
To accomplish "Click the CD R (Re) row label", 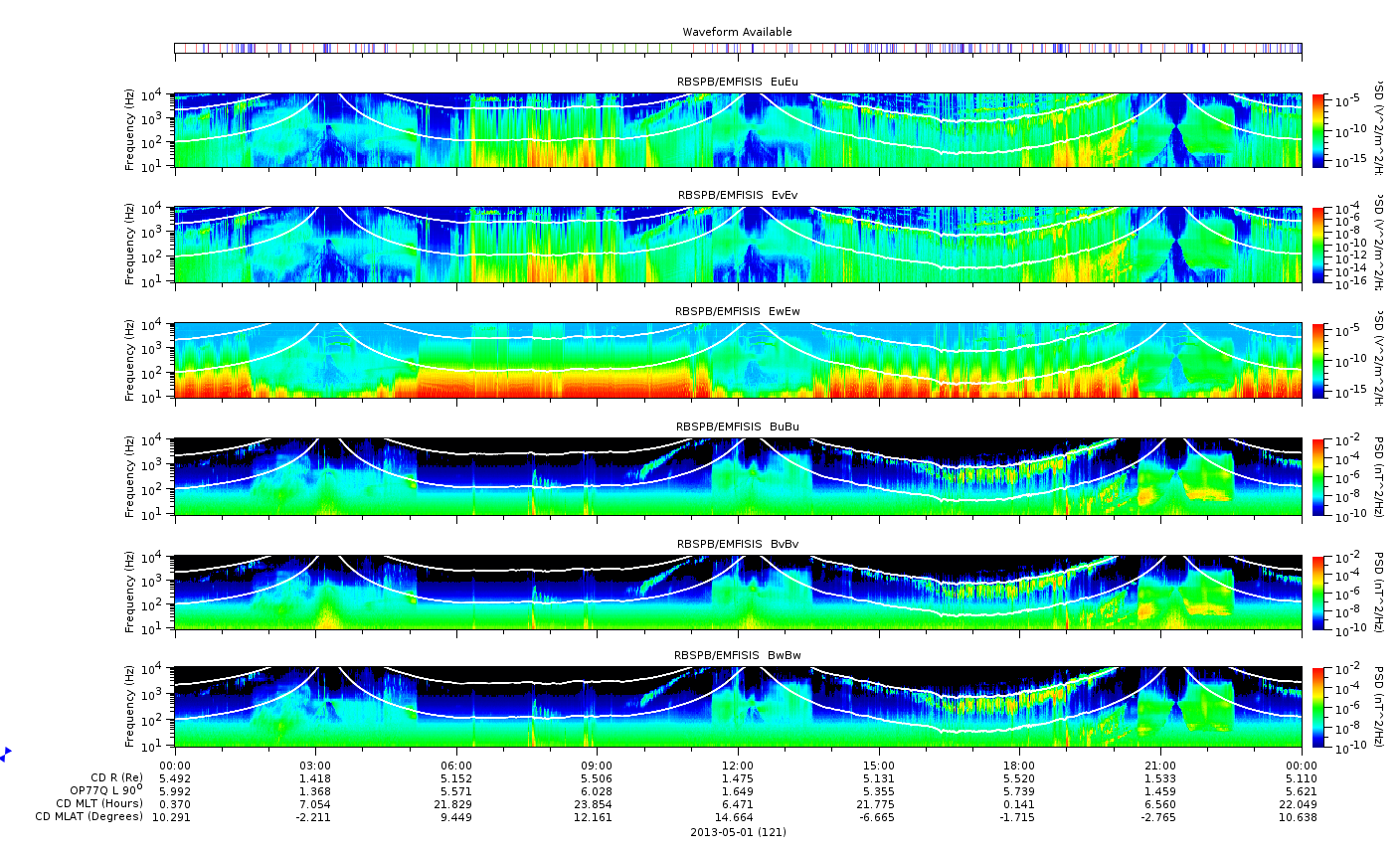I will point(116,777).
